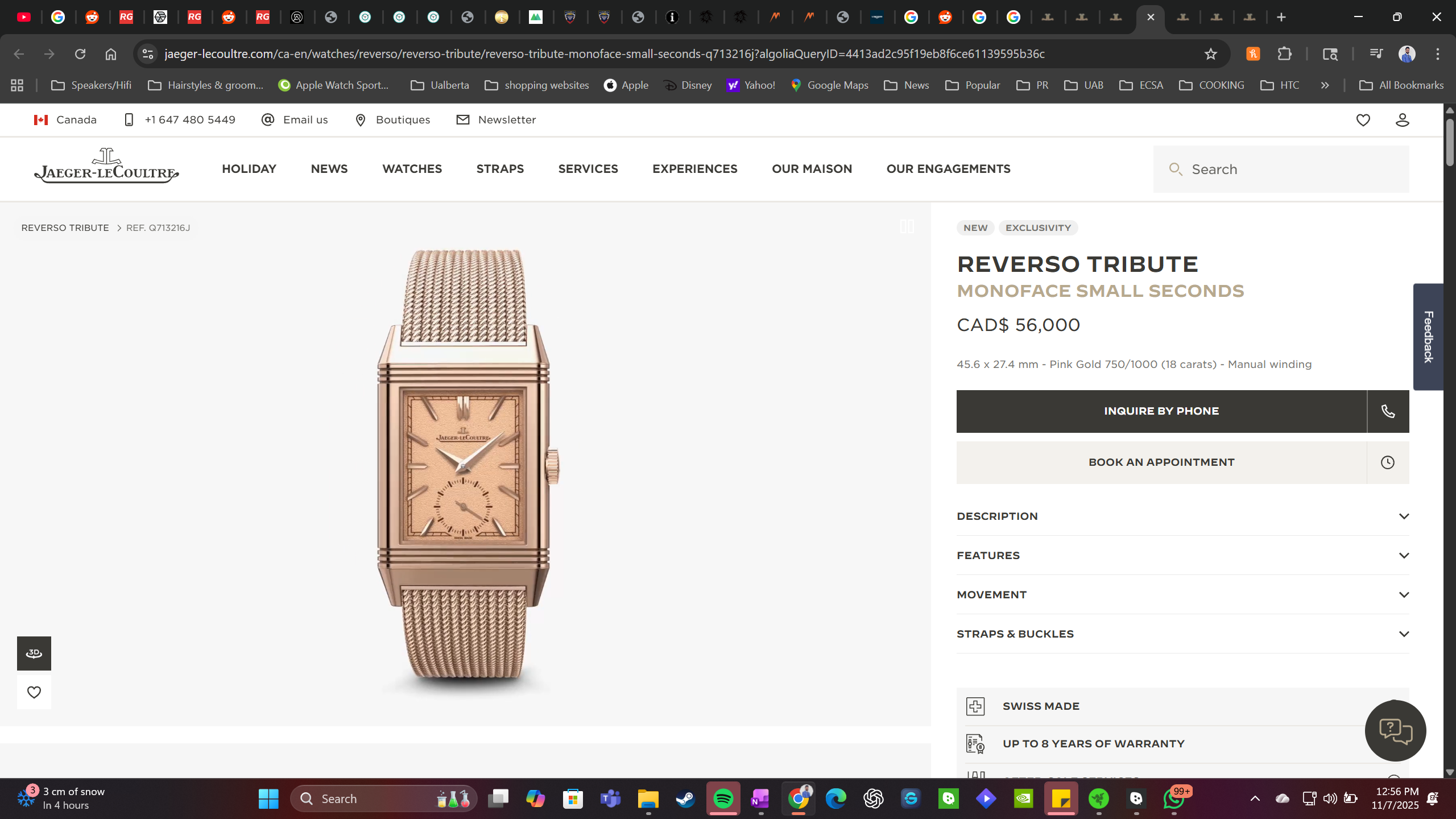Expand the Features section
Image resolution: width=1456 pixels, height=819 pixels.
1183,556
